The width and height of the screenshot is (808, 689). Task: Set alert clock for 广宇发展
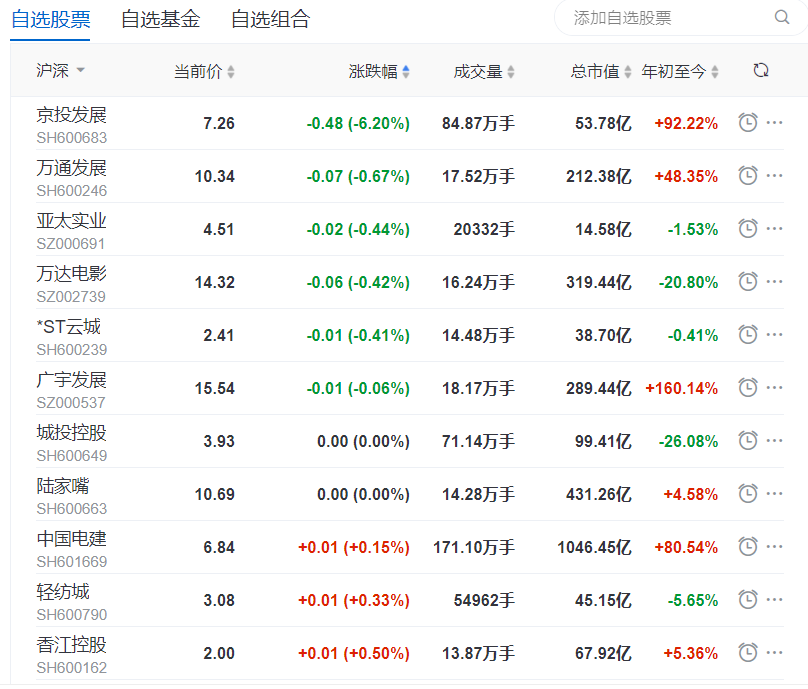coord(748,388)
